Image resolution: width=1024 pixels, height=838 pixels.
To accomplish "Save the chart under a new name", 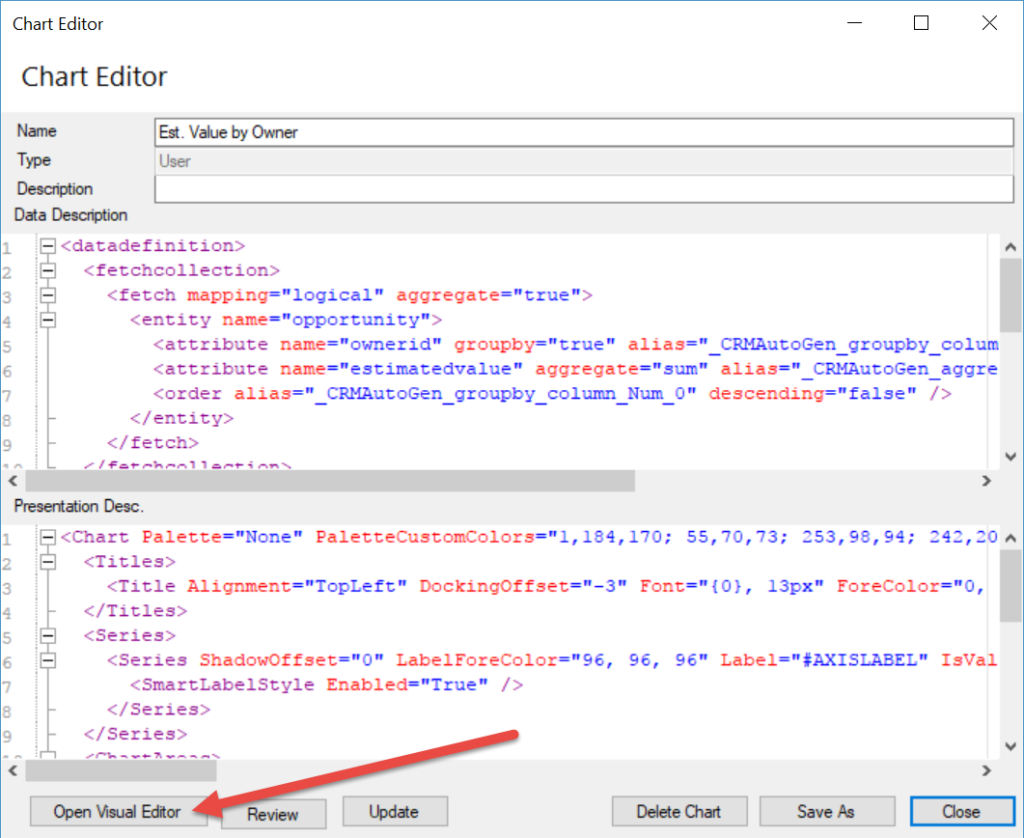I will pos(827,811).
